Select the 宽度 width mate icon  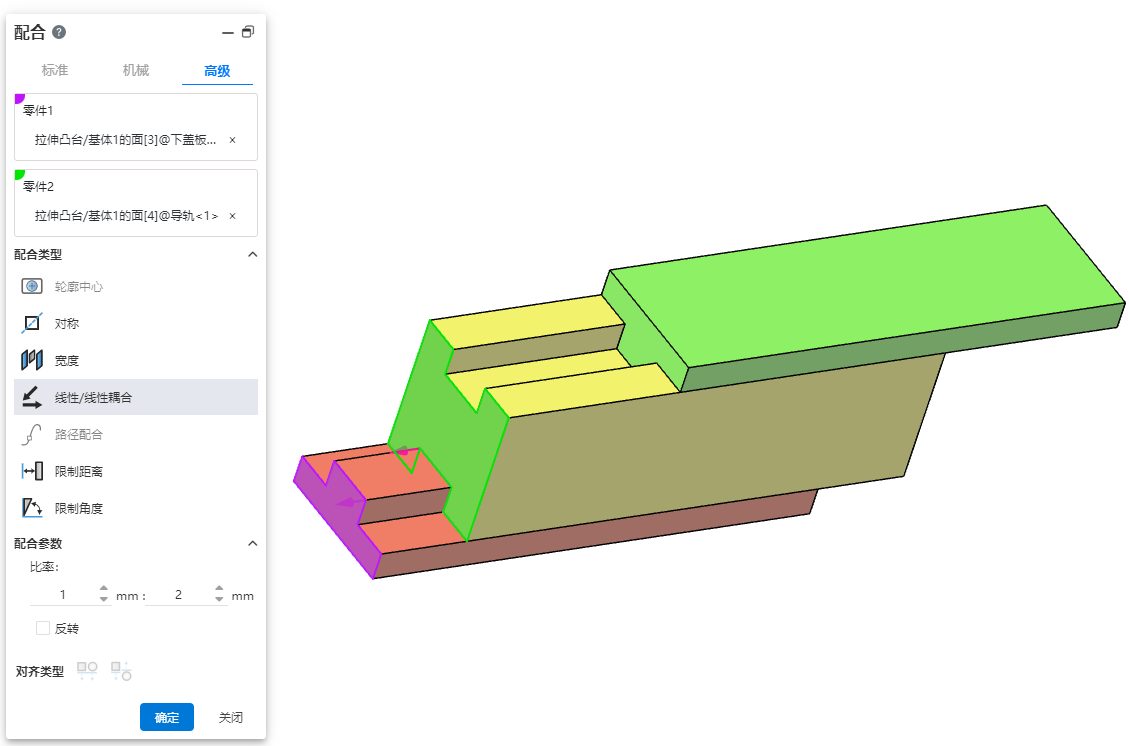click(32, 361)
